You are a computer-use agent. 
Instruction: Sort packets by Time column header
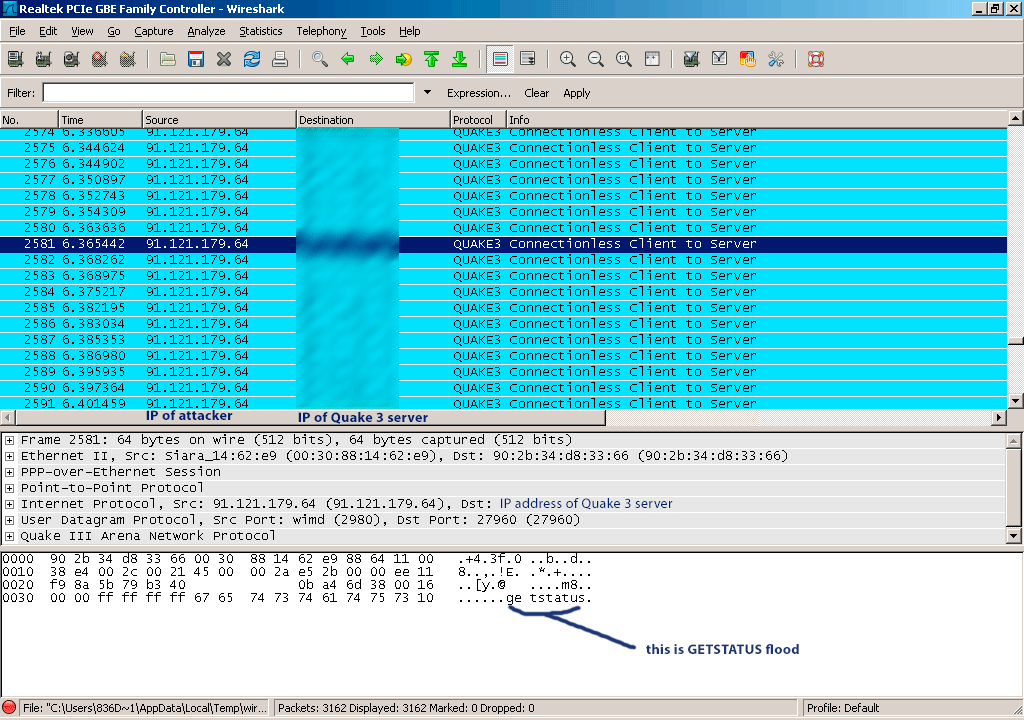tap(101, 120)
